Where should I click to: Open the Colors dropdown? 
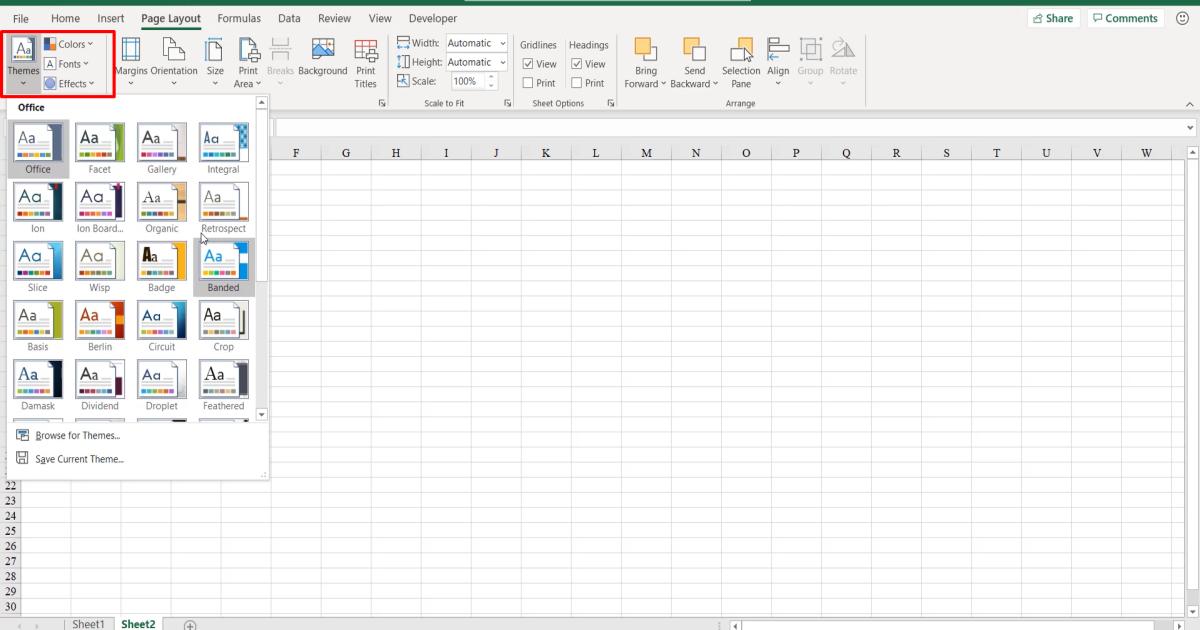(x=71, y=43)
